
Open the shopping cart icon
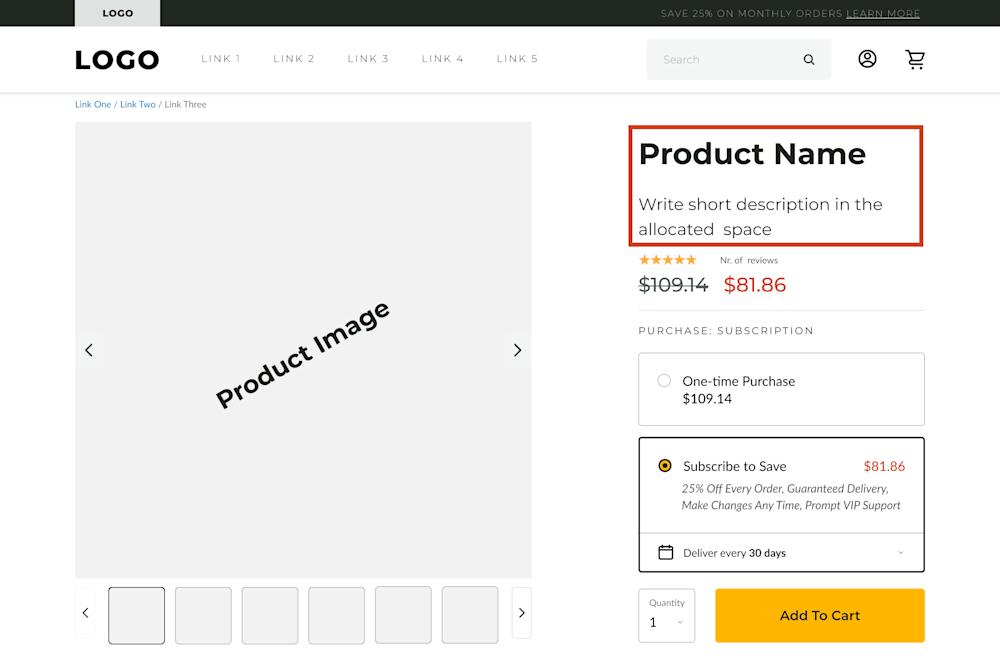tap(915, 59)
